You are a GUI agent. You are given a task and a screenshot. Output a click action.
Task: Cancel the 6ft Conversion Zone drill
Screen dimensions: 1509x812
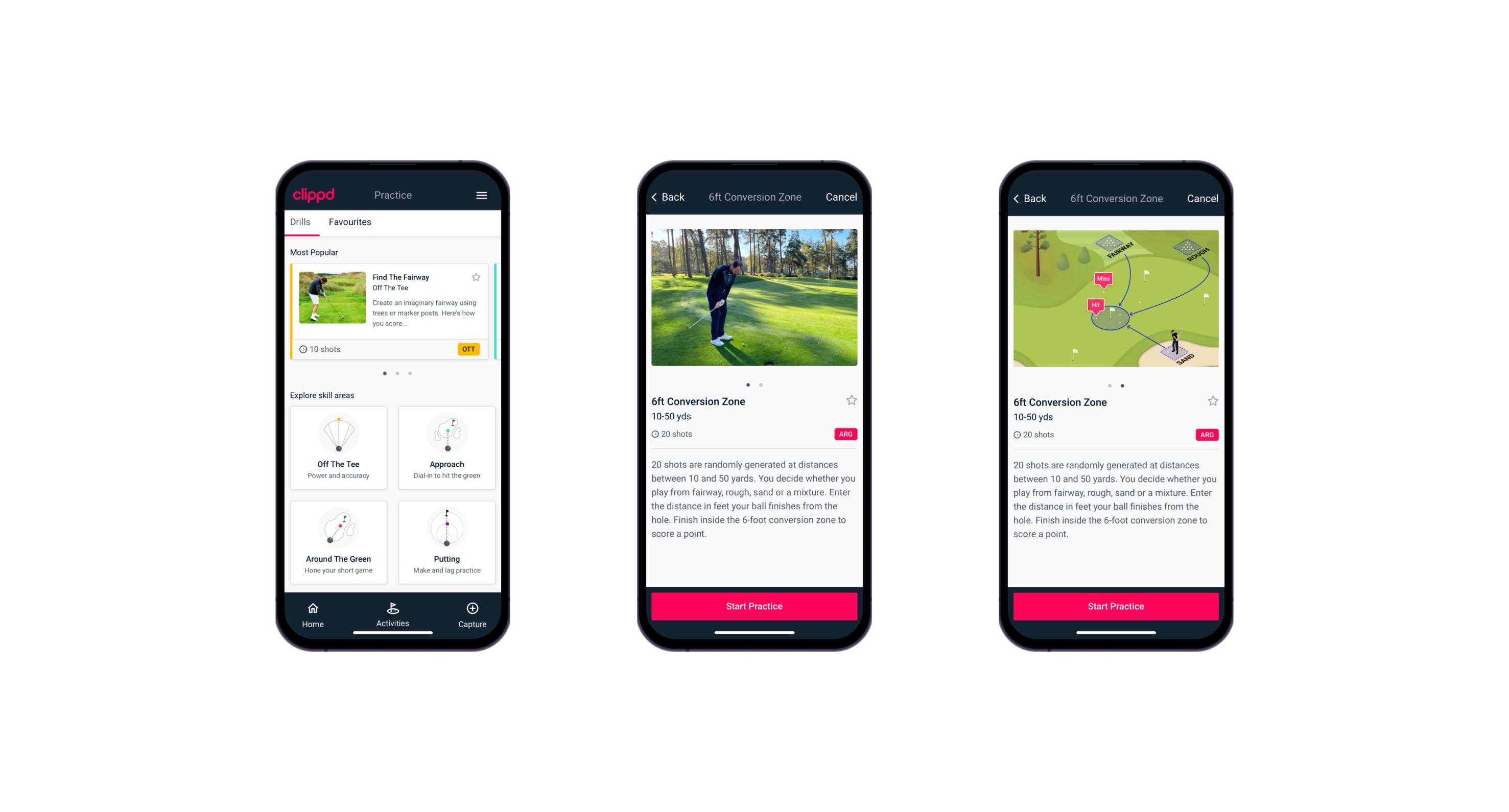coord(843,197)
